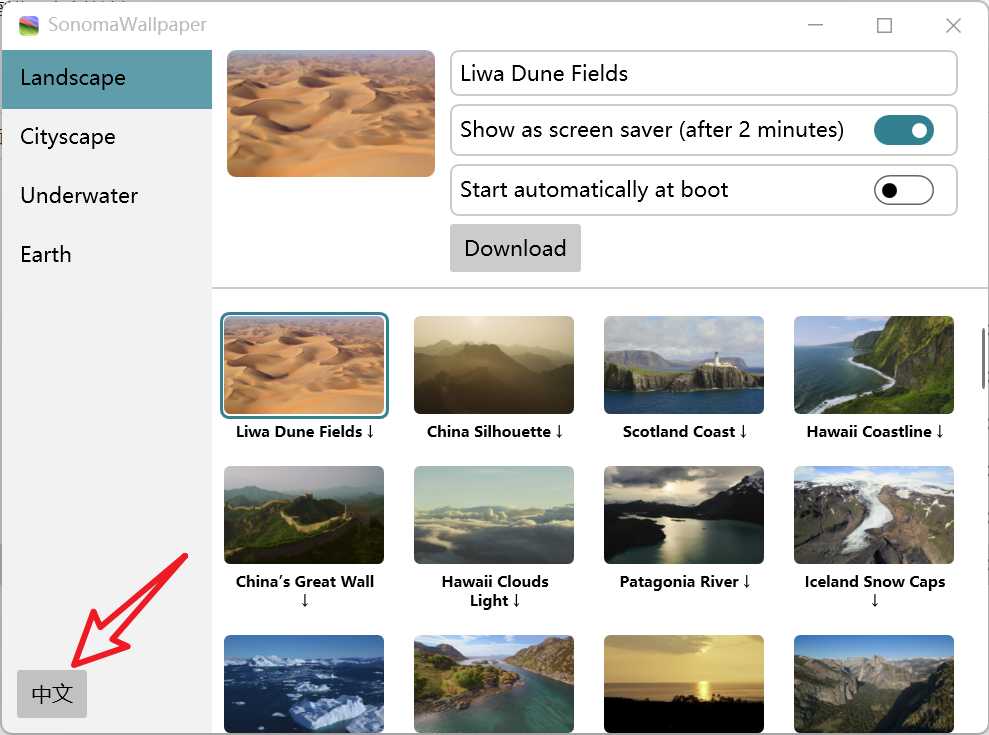This screenshot has width=989, height=735.
Task: Switch language with the 中文 button
Action: [52, 693]
